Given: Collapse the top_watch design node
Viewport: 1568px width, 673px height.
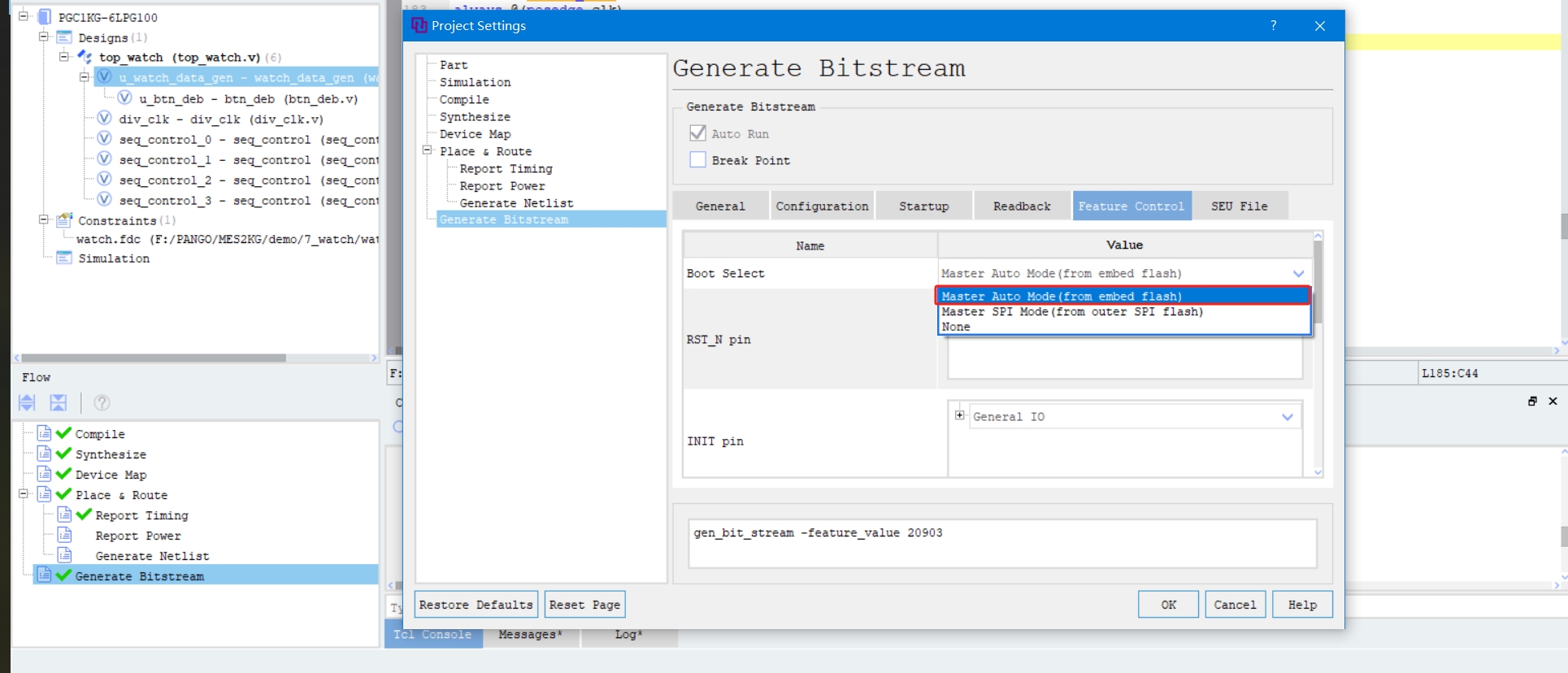Looking at the screenshot, I should click(64, 57).
